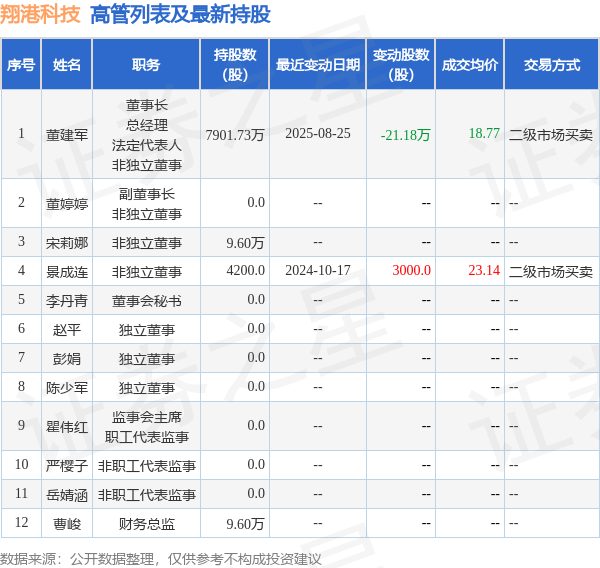Click the row number 10
Screen dimensions: 600x568
coord(21,464)
